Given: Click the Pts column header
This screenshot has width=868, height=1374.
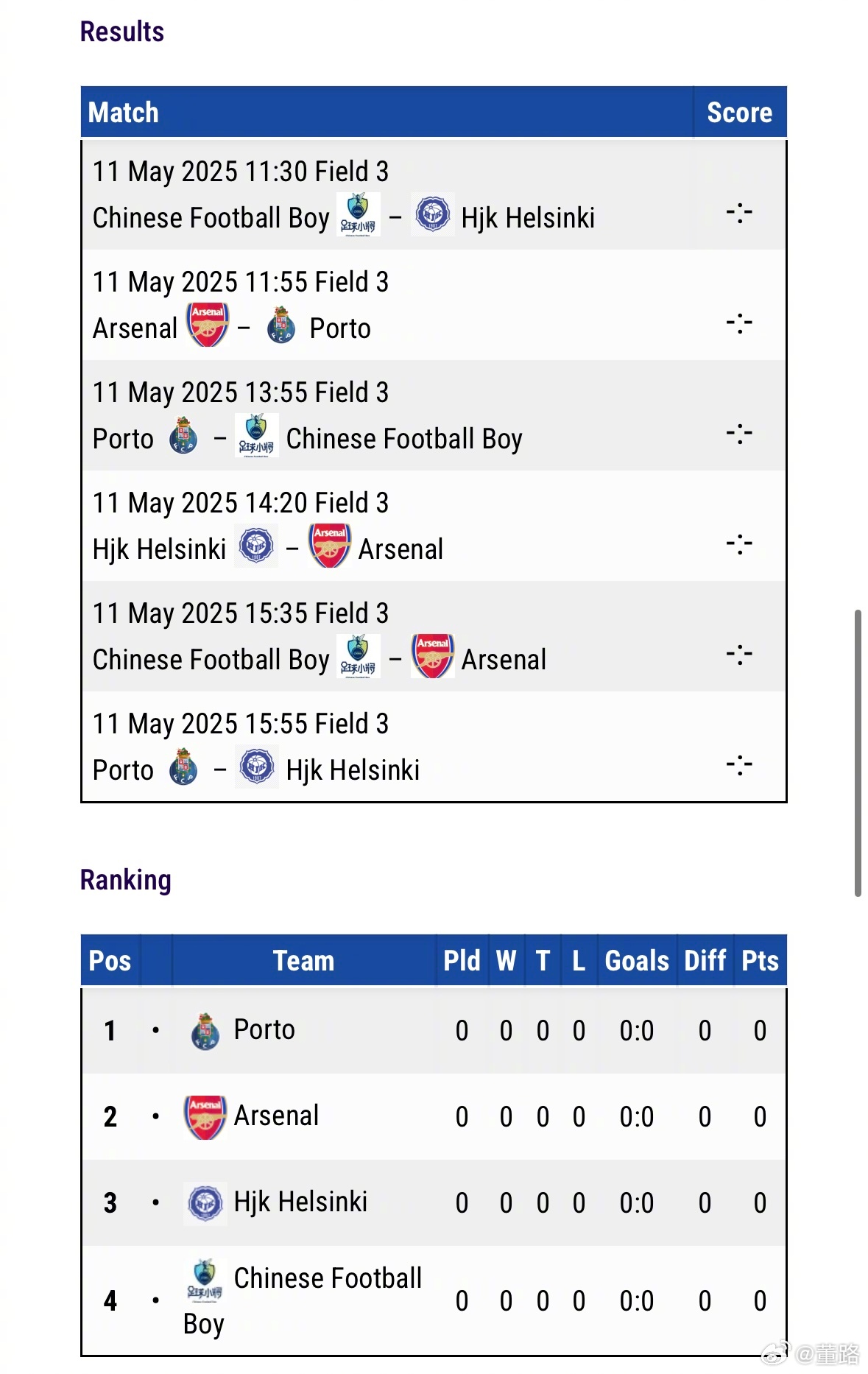Looking at the screenshot, I should click(760, 961).
